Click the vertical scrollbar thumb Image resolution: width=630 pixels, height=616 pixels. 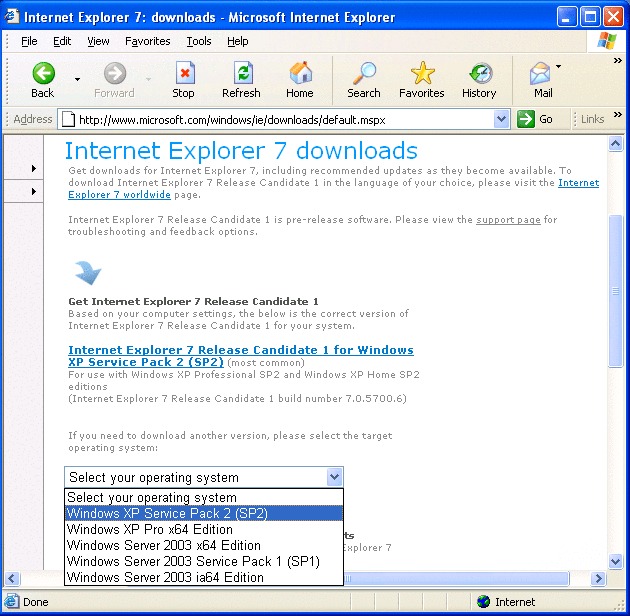tap(616, 291)
